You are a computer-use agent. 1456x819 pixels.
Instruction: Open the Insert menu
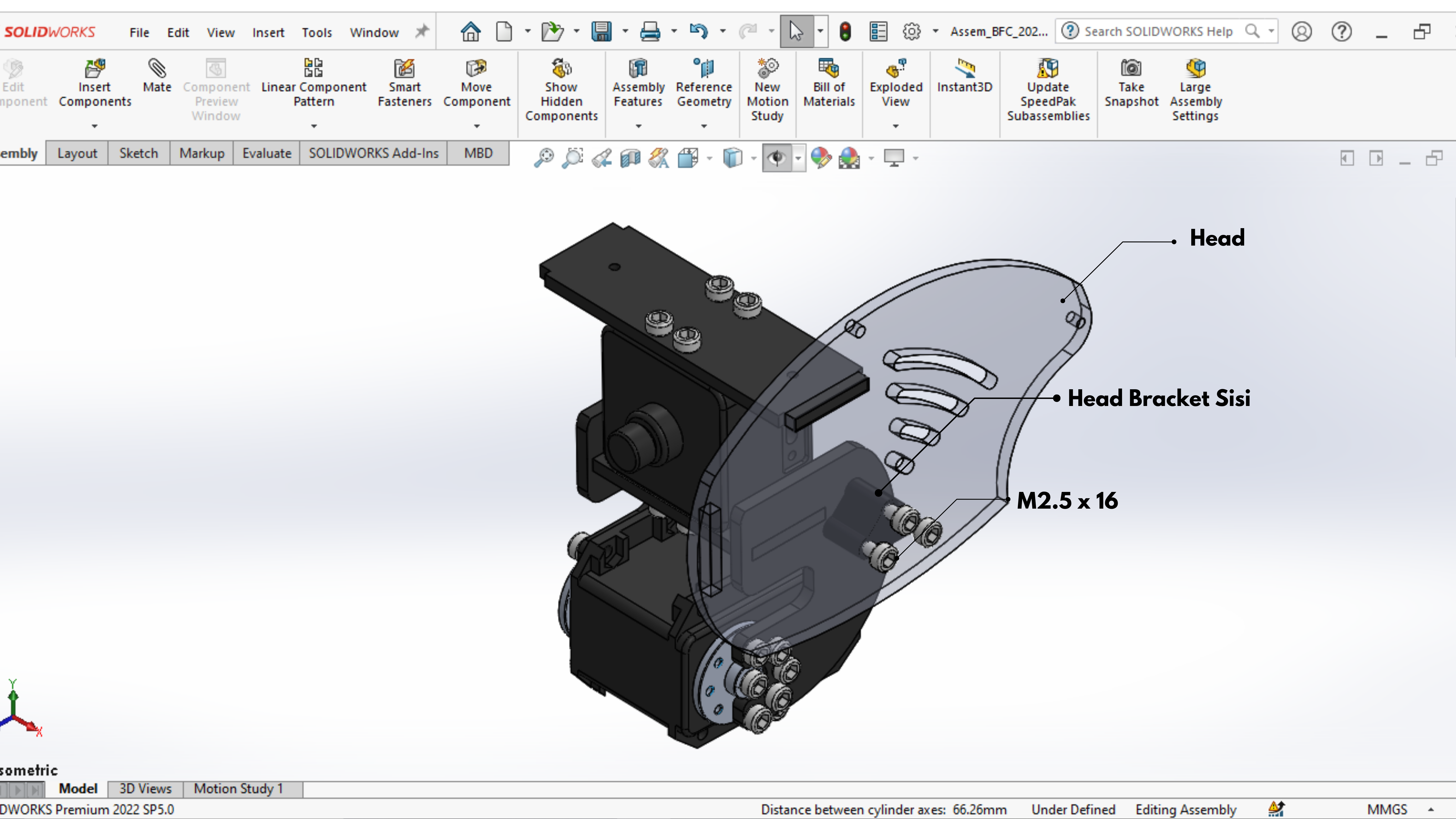(268, 32)
